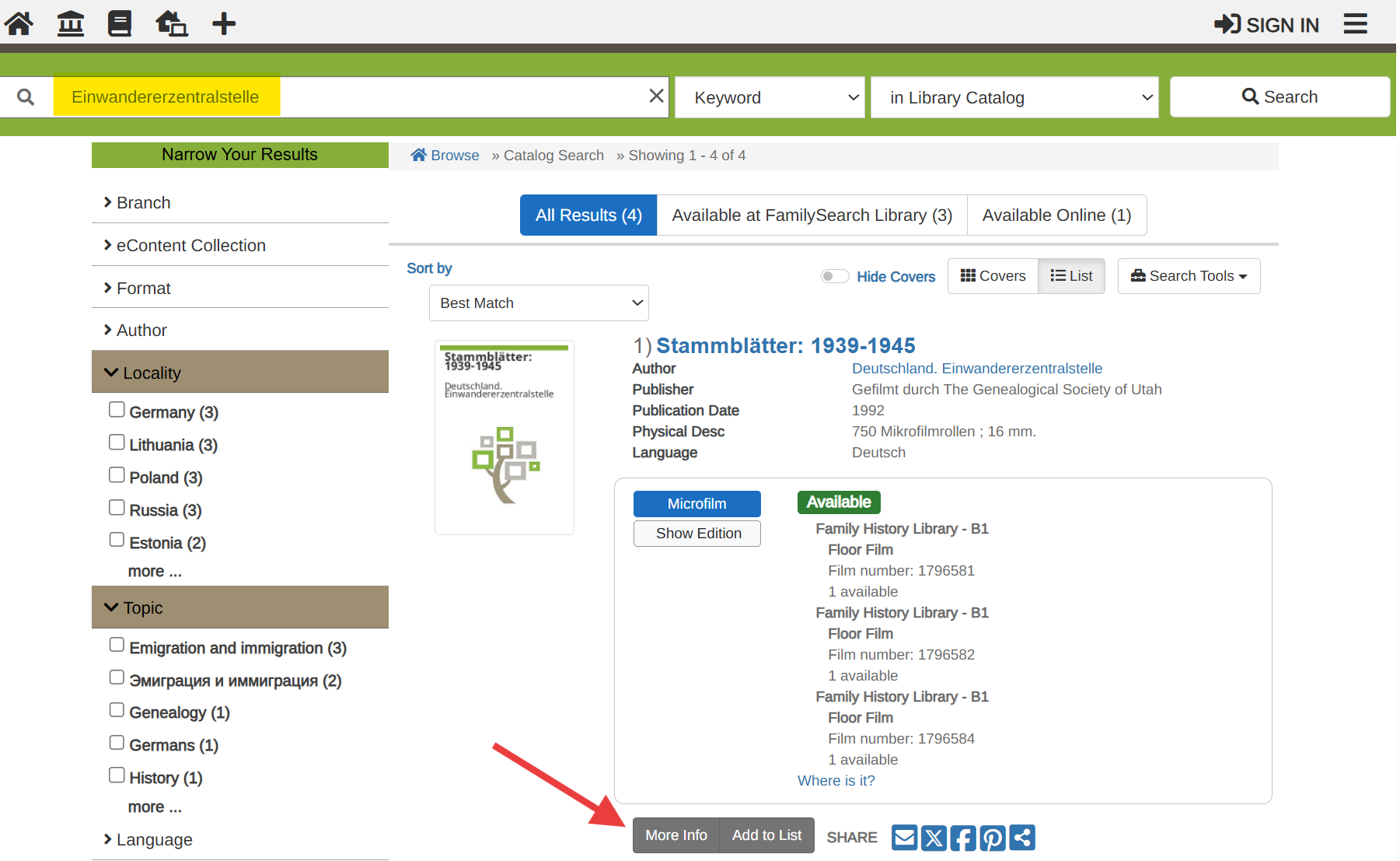Clear the search text with X
1400x861 pixels.
point(656,96)
